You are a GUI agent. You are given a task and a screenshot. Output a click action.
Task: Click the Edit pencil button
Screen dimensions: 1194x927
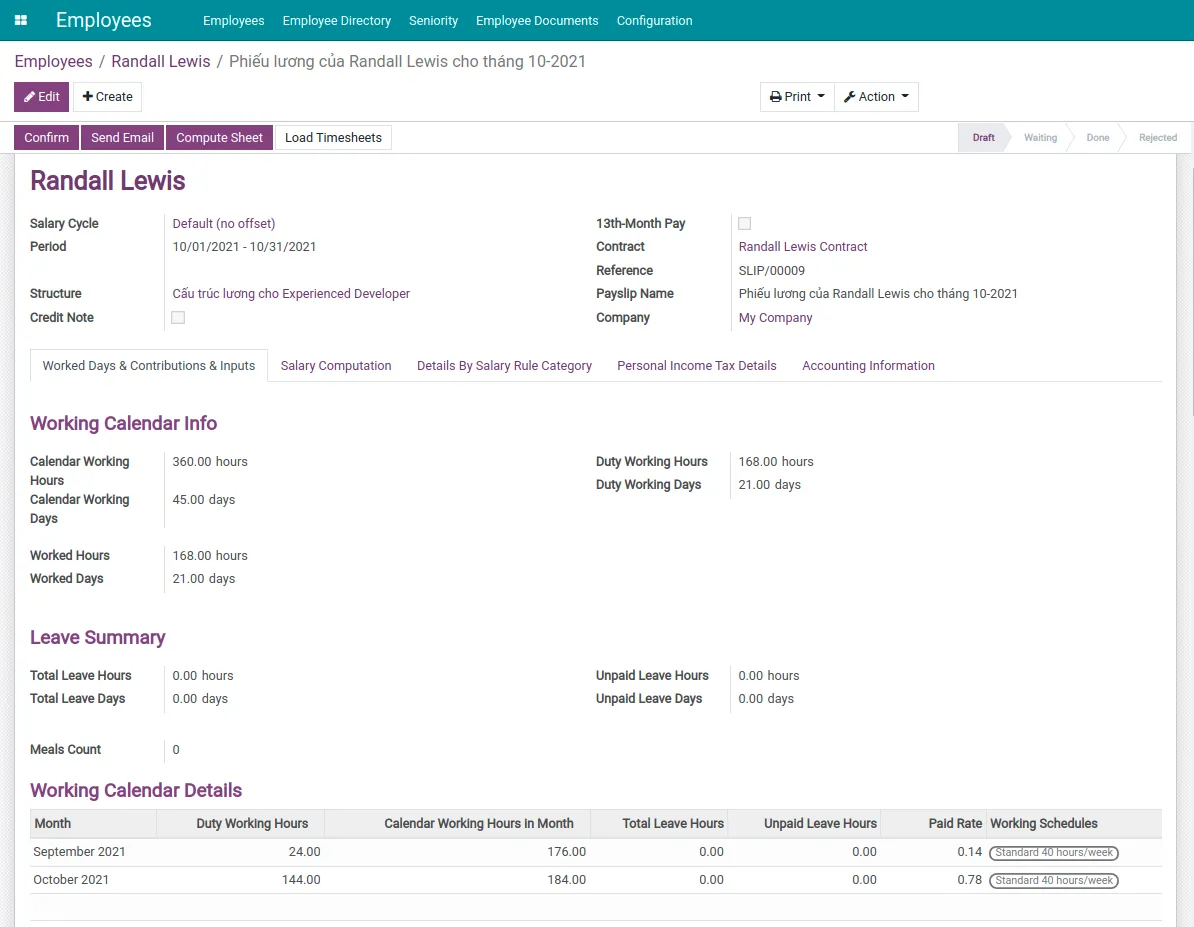pos(41,97)
